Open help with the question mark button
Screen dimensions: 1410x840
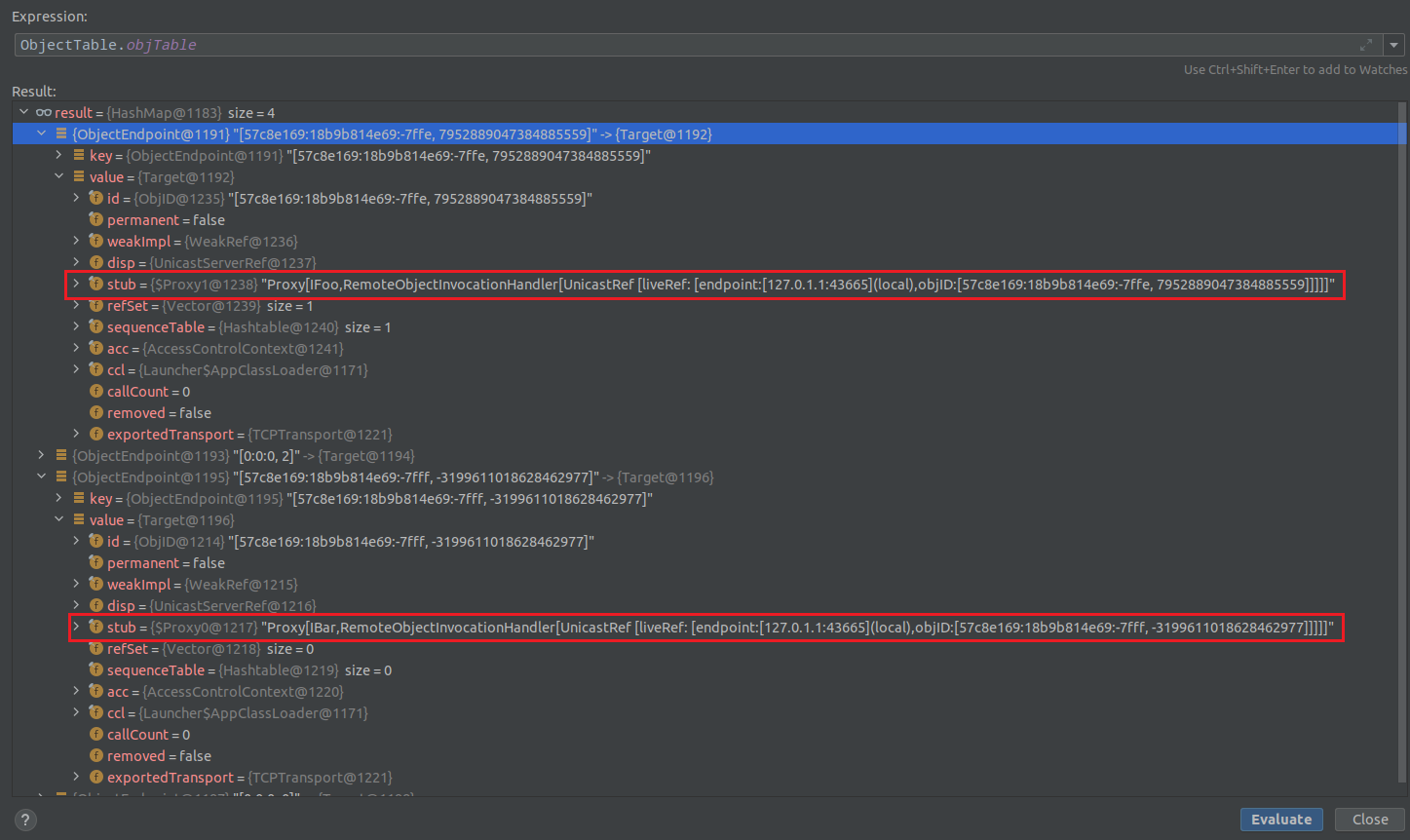click(25, 820)
